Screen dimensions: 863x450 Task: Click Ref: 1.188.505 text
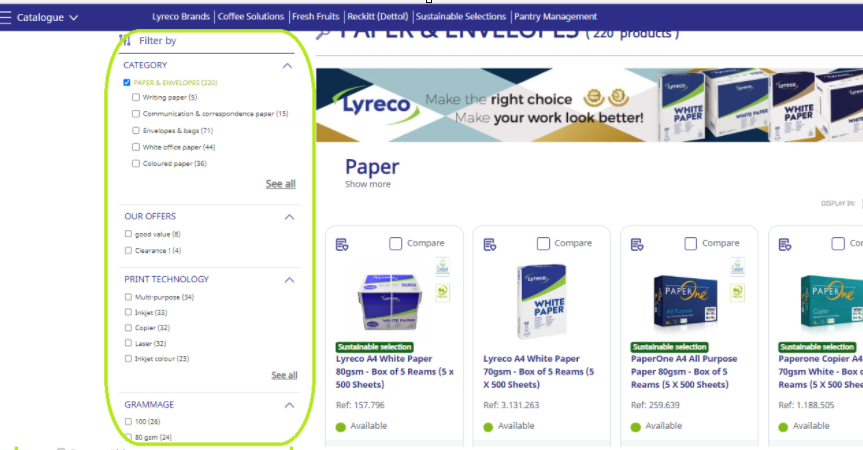tap(806, 405)
